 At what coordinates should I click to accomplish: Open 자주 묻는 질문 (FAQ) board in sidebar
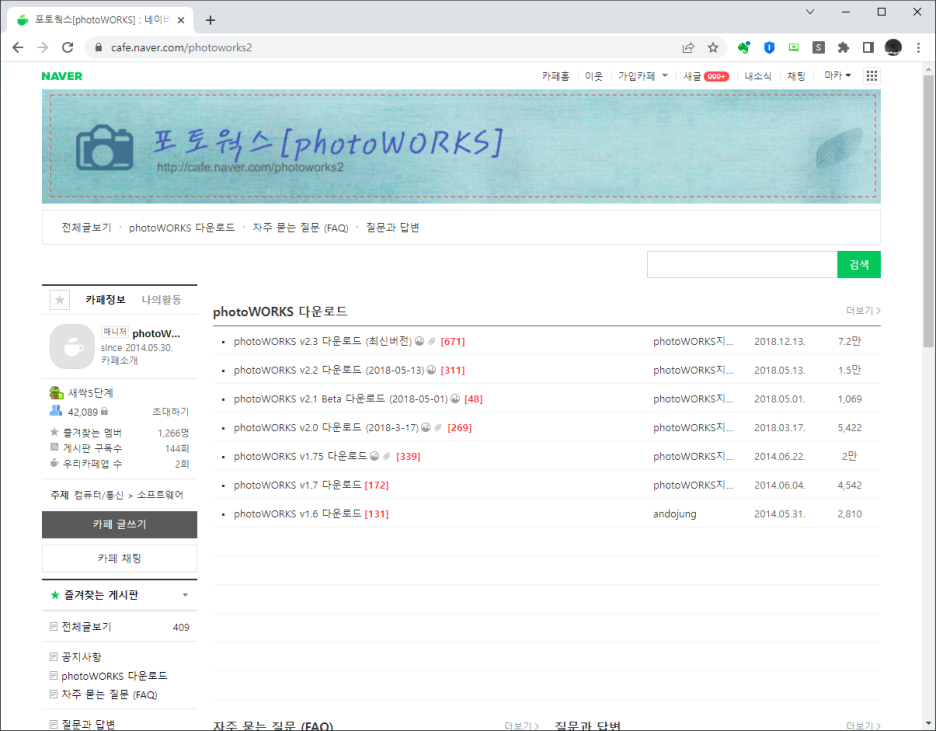(109, 695)
